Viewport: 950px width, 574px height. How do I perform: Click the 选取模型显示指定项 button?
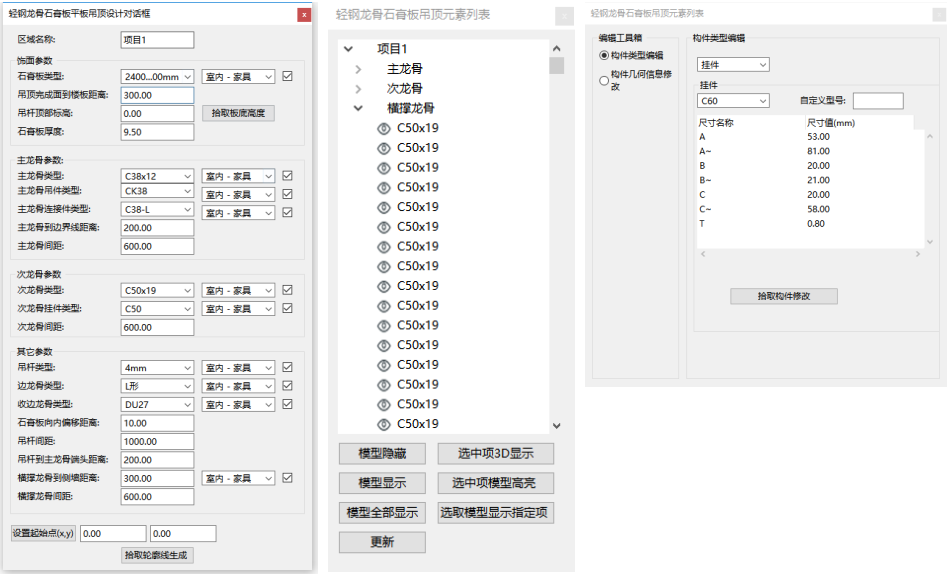496,513
